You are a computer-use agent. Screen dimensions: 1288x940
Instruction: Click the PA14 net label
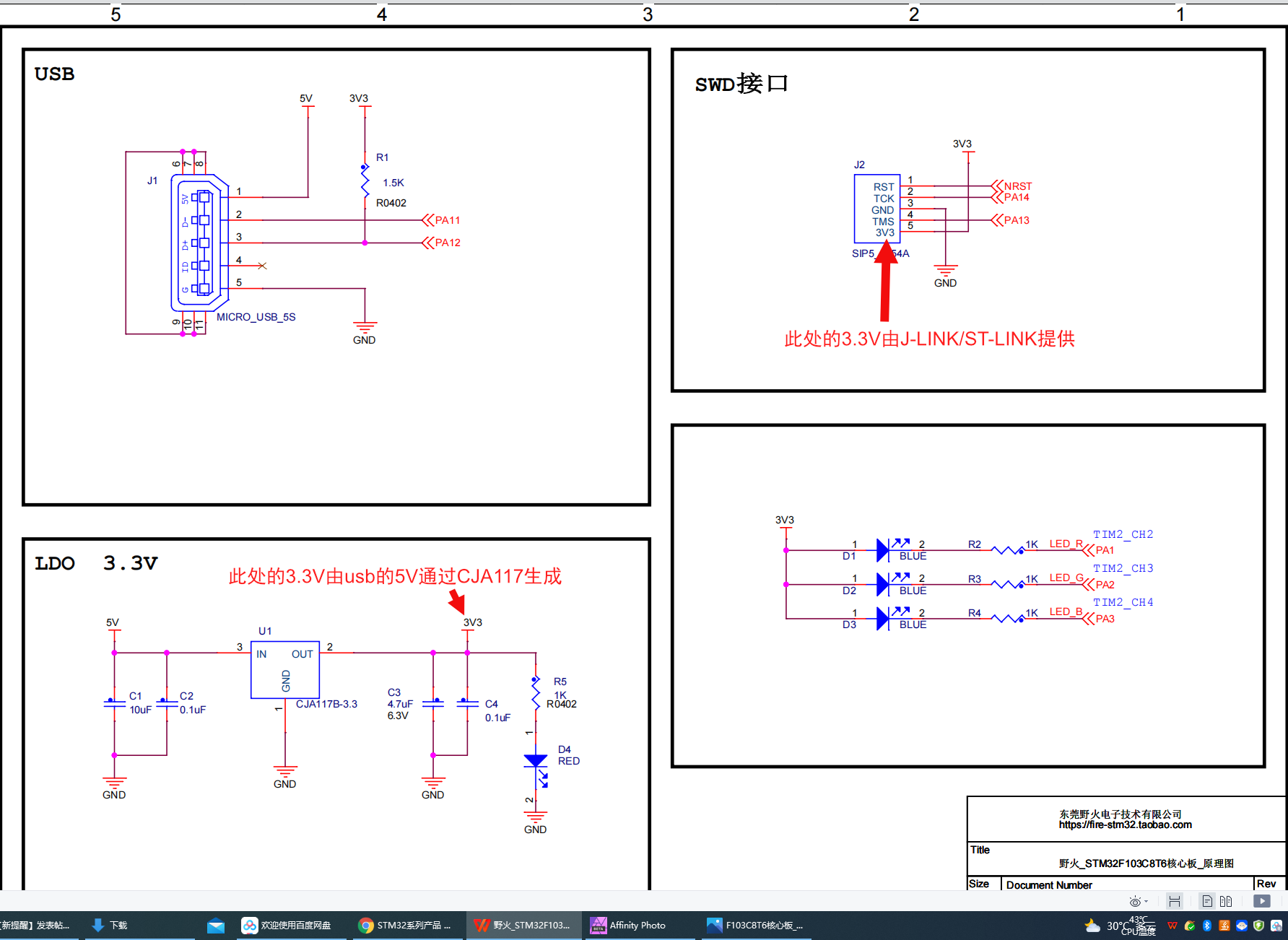click(1017, 197)
